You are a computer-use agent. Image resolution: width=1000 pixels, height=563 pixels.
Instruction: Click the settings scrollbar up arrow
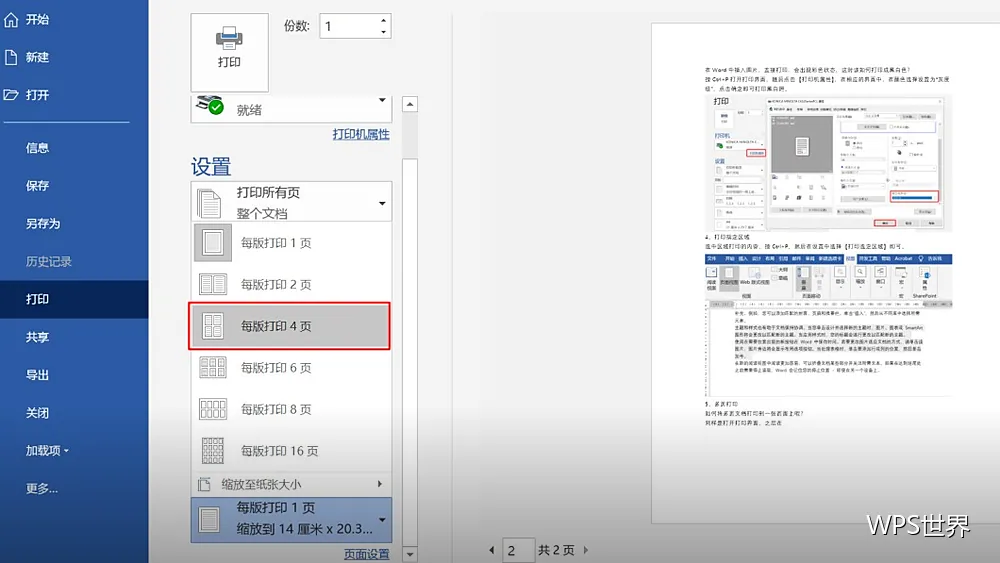(x=410, y=104)
